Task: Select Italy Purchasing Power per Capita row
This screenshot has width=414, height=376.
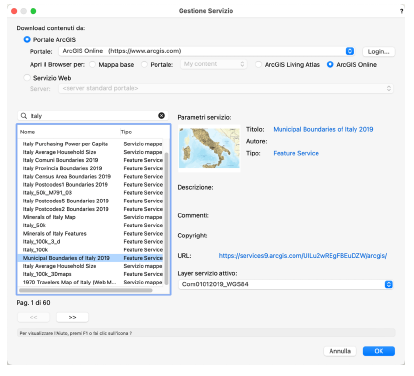Action: click(x=91, y=144)
